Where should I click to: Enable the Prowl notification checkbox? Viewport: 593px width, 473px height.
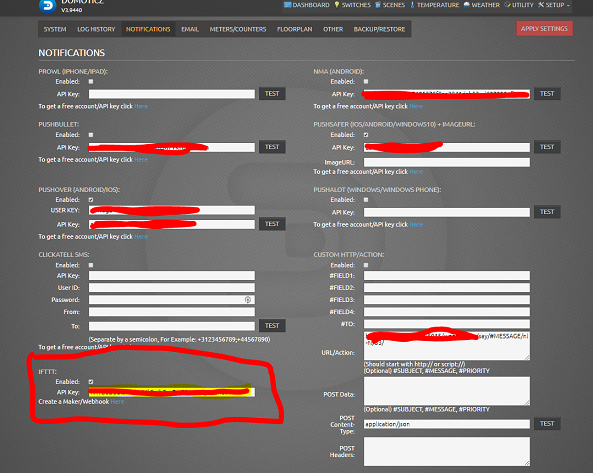(91, 81)
